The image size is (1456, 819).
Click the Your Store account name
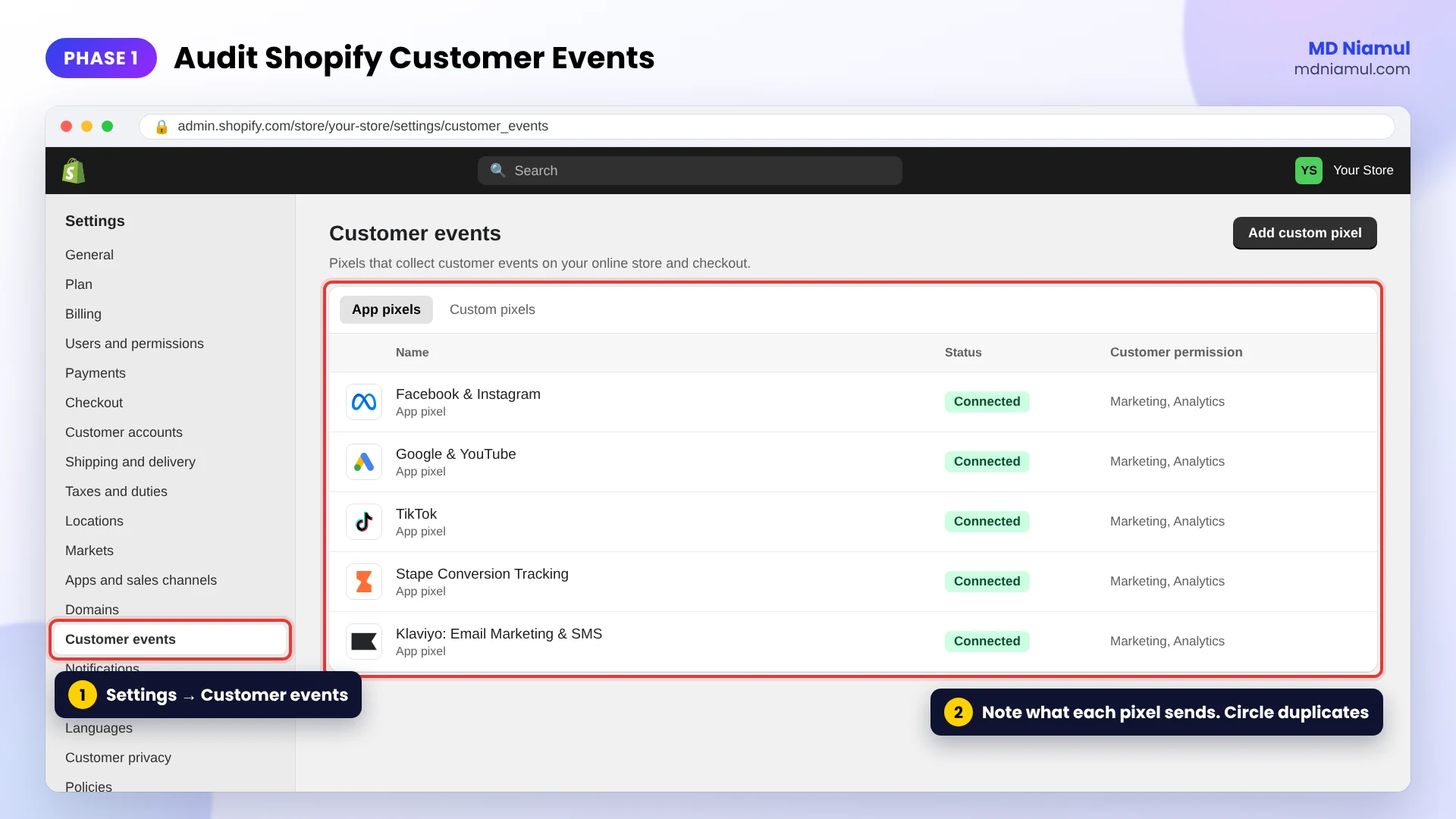point(1363,171)
